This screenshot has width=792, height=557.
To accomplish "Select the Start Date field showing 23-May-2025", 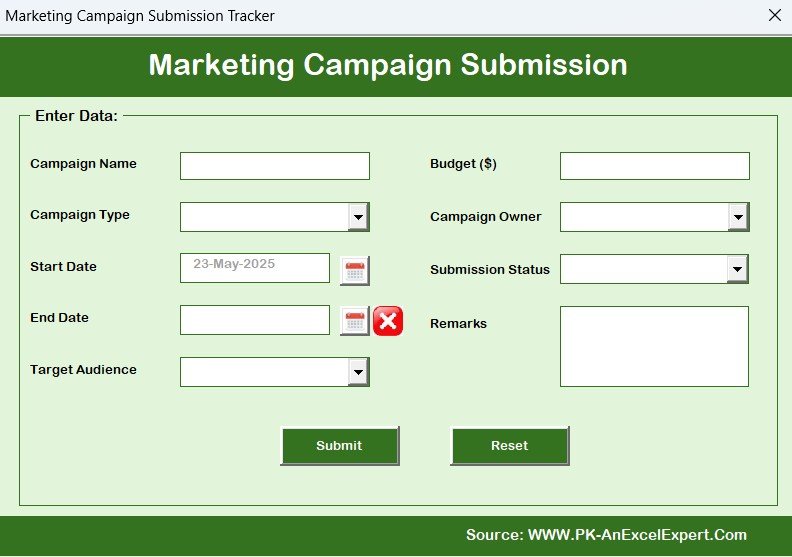I will [x=255, y=268].
